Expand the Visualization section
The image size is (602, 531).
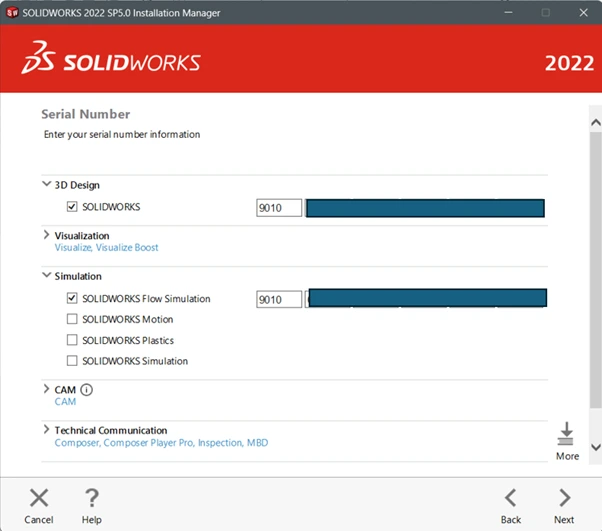46,235
